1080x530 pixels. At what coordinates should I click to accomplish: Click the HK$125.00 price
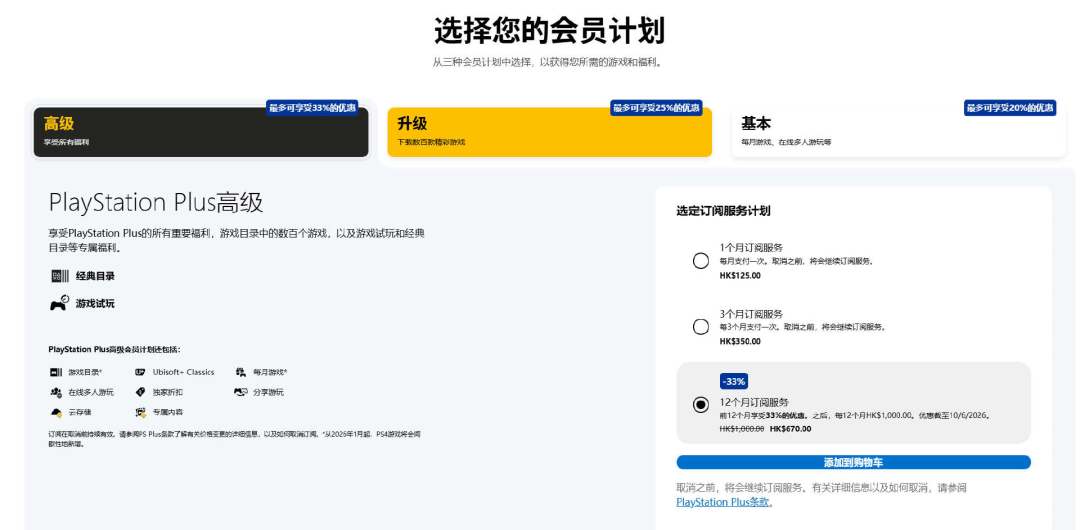tap(740, 276)
